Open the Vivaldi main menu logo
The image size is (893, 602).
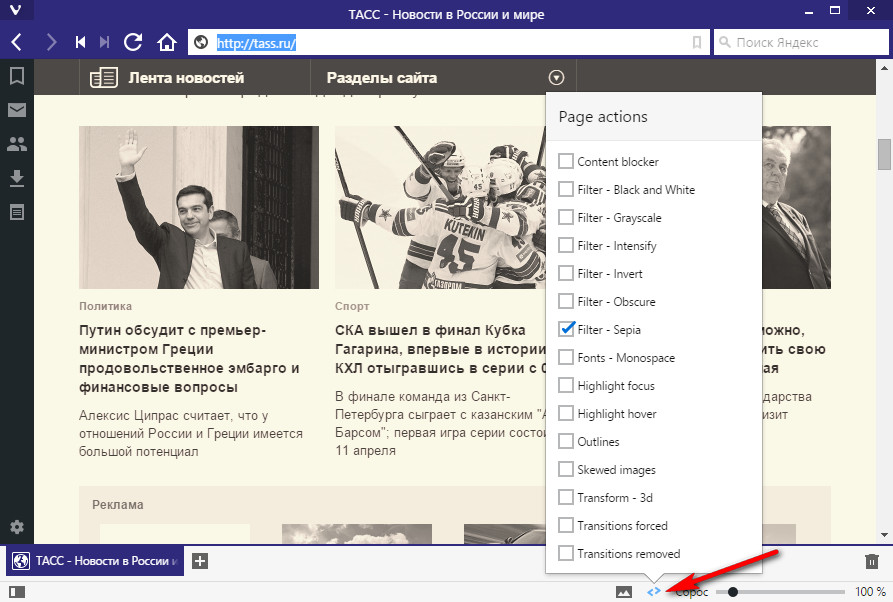click(x=16, y=10)
